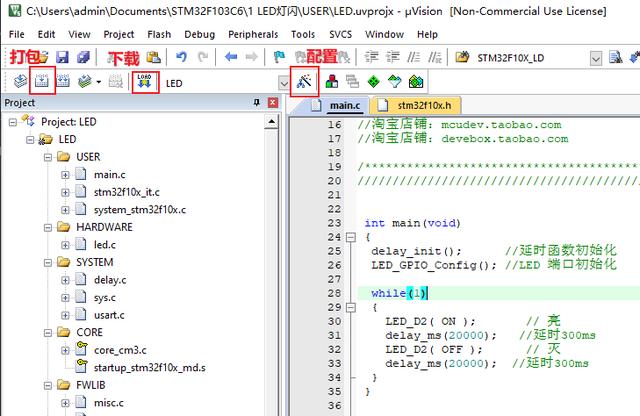Screen dimensions: 640x416
Task: Open Manage Project Items icon
Action: 332,82
